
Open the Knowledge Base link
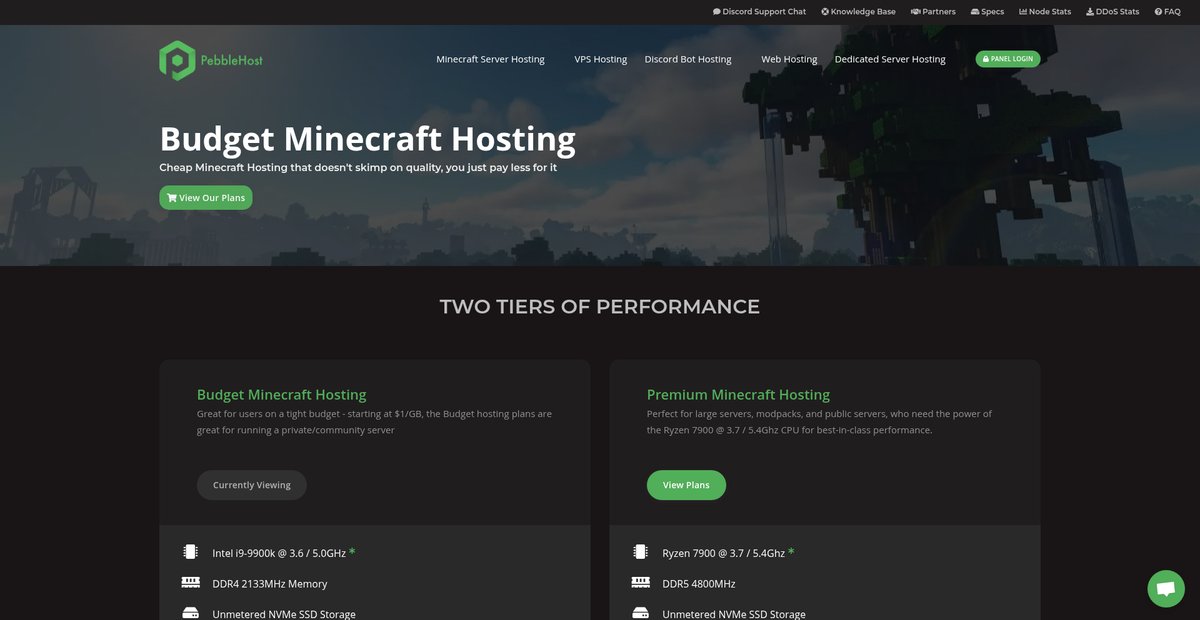[x=858, y=12]
